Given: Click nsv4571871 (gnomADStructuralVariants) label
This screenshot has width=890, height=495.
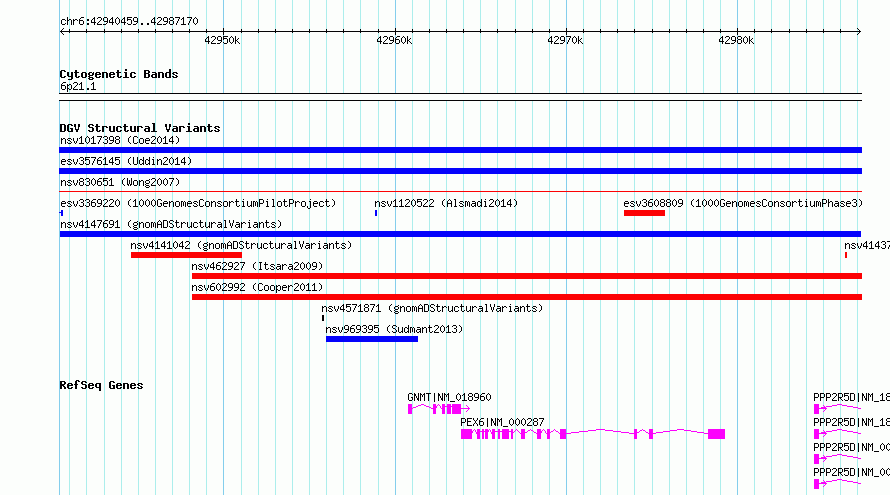Looking at the screenshot, I should click(432, 308).
